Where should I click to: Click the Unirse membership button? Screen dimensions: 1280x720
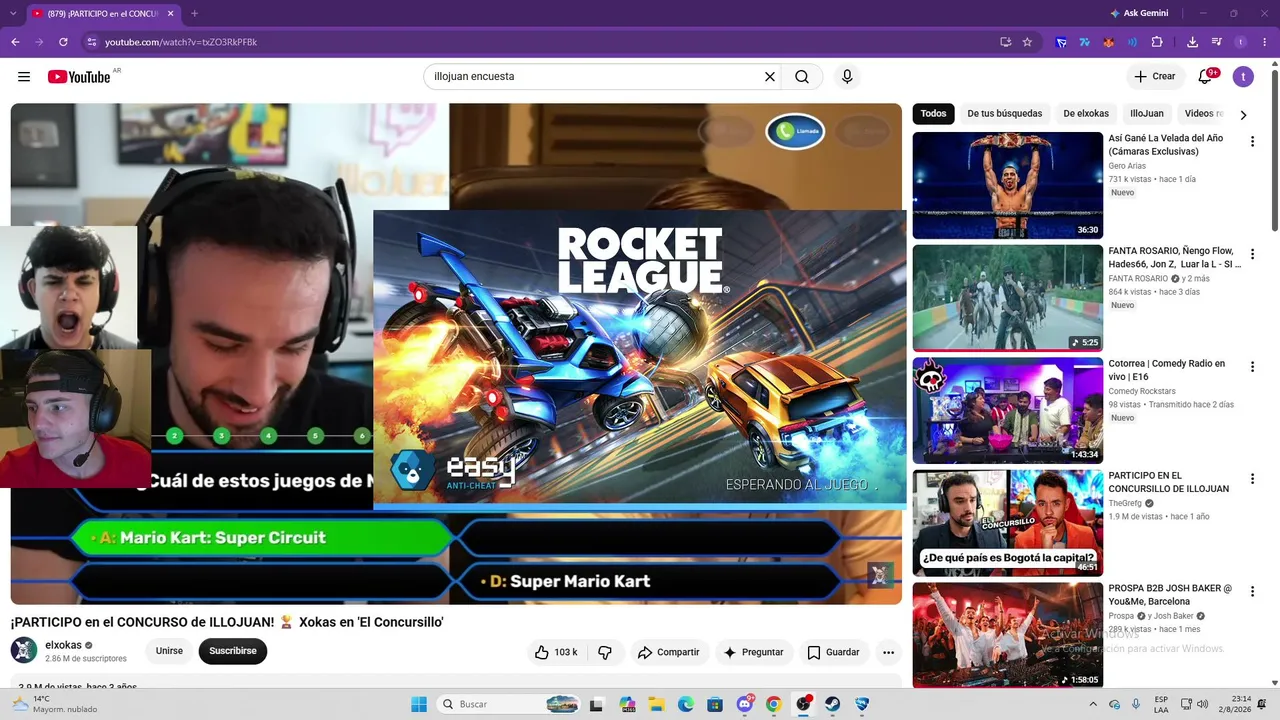coord(169,651)
